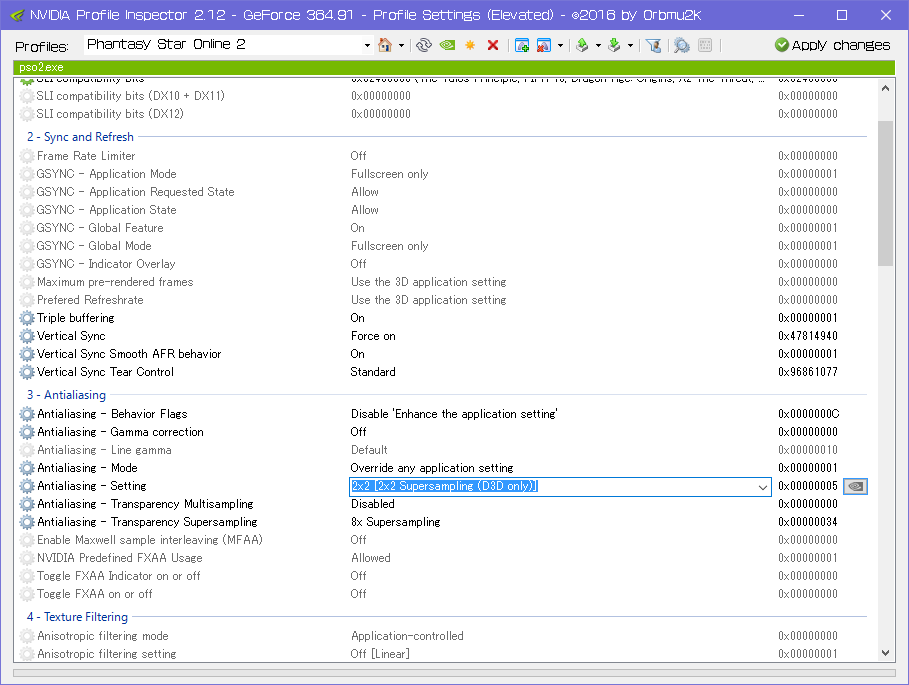Viewport: 909px width, 685px height.
Task: Click the green NVIDIA restore defaults icon
Action: click(x=447, y=45)
